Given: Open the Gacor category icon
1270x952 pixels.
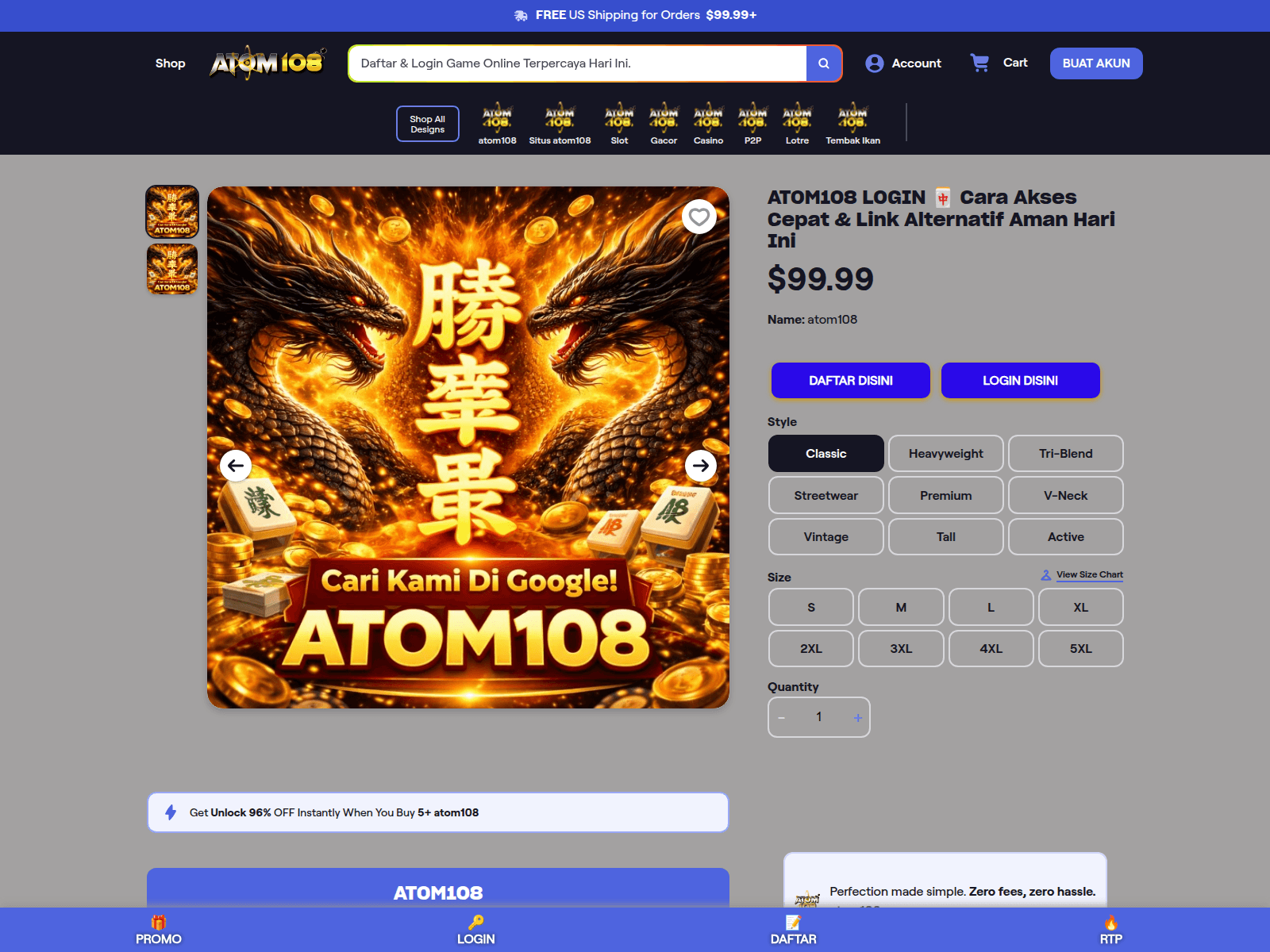Looking at the screenshot, I should [x=664, y=117].
